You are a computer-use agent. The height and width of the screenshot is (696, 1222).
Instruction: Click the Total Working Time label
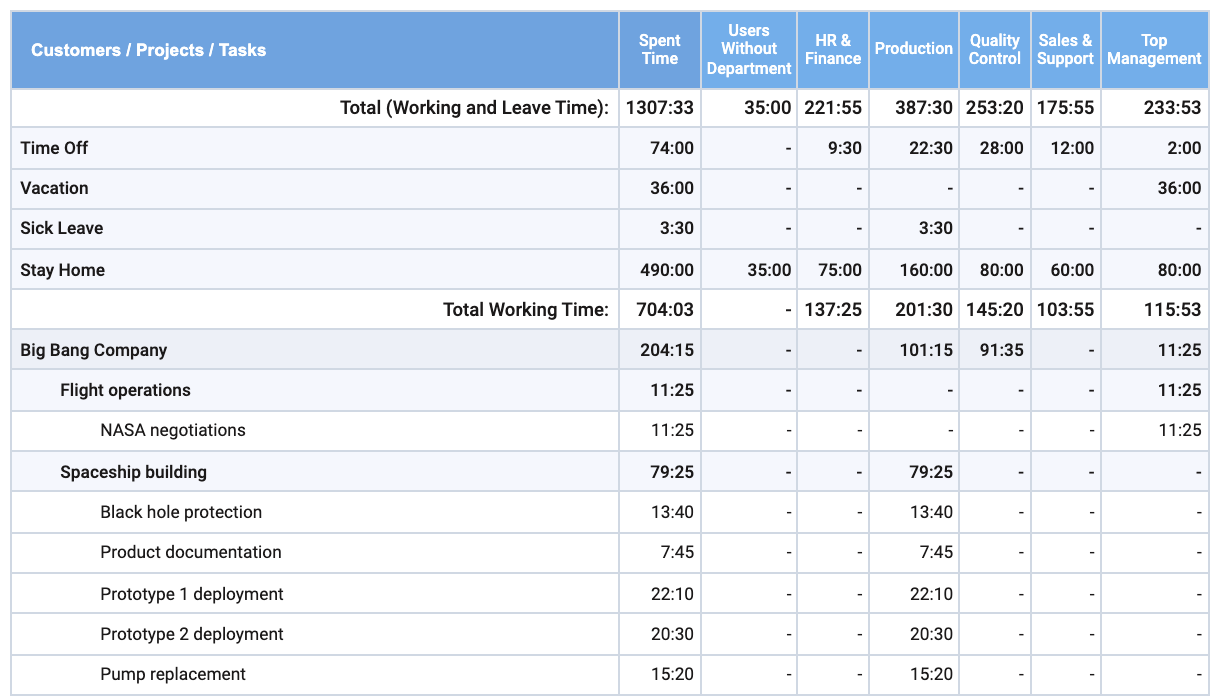click(527, 309)
